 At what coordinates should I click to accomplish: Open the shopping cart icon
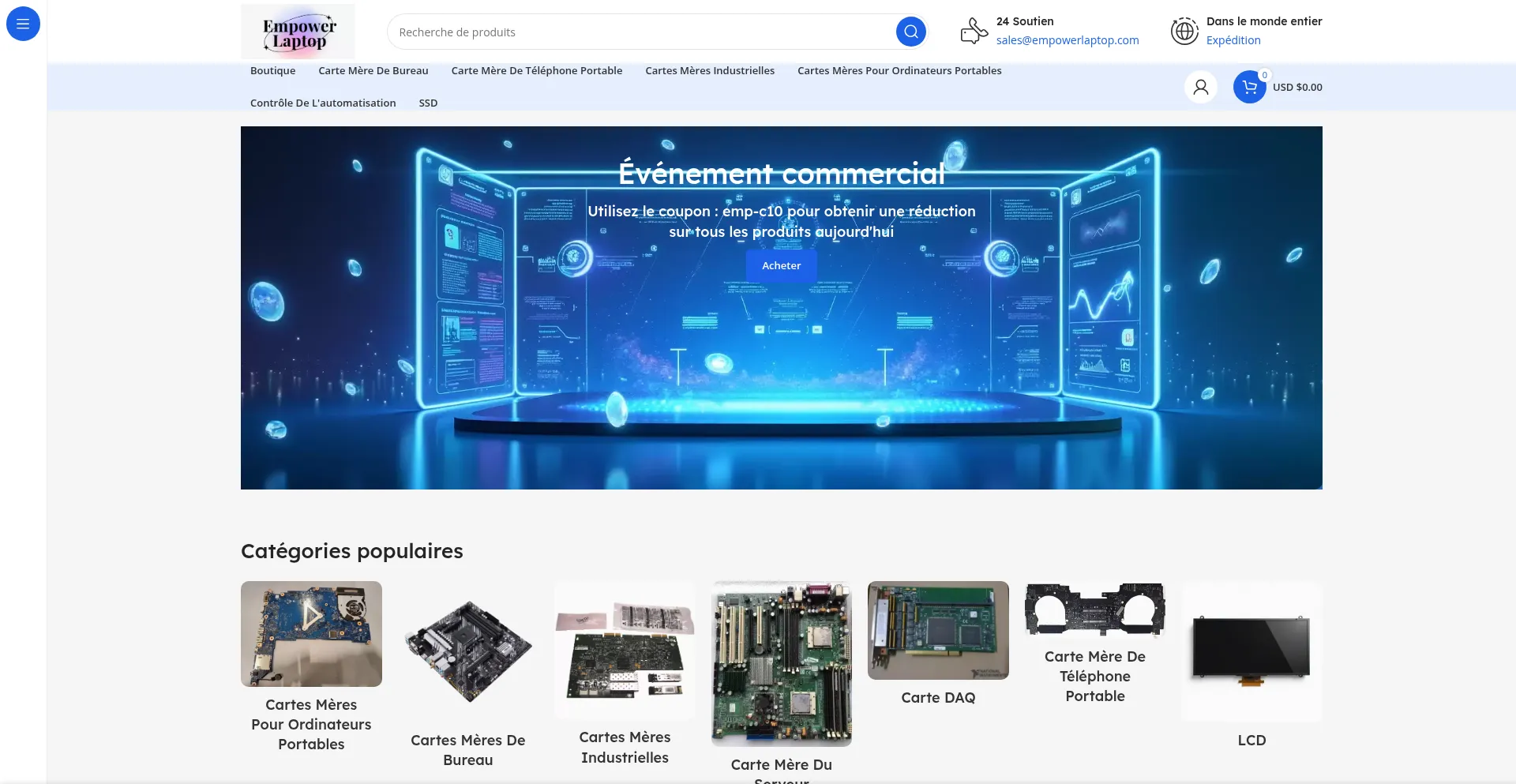(1249, 87)
